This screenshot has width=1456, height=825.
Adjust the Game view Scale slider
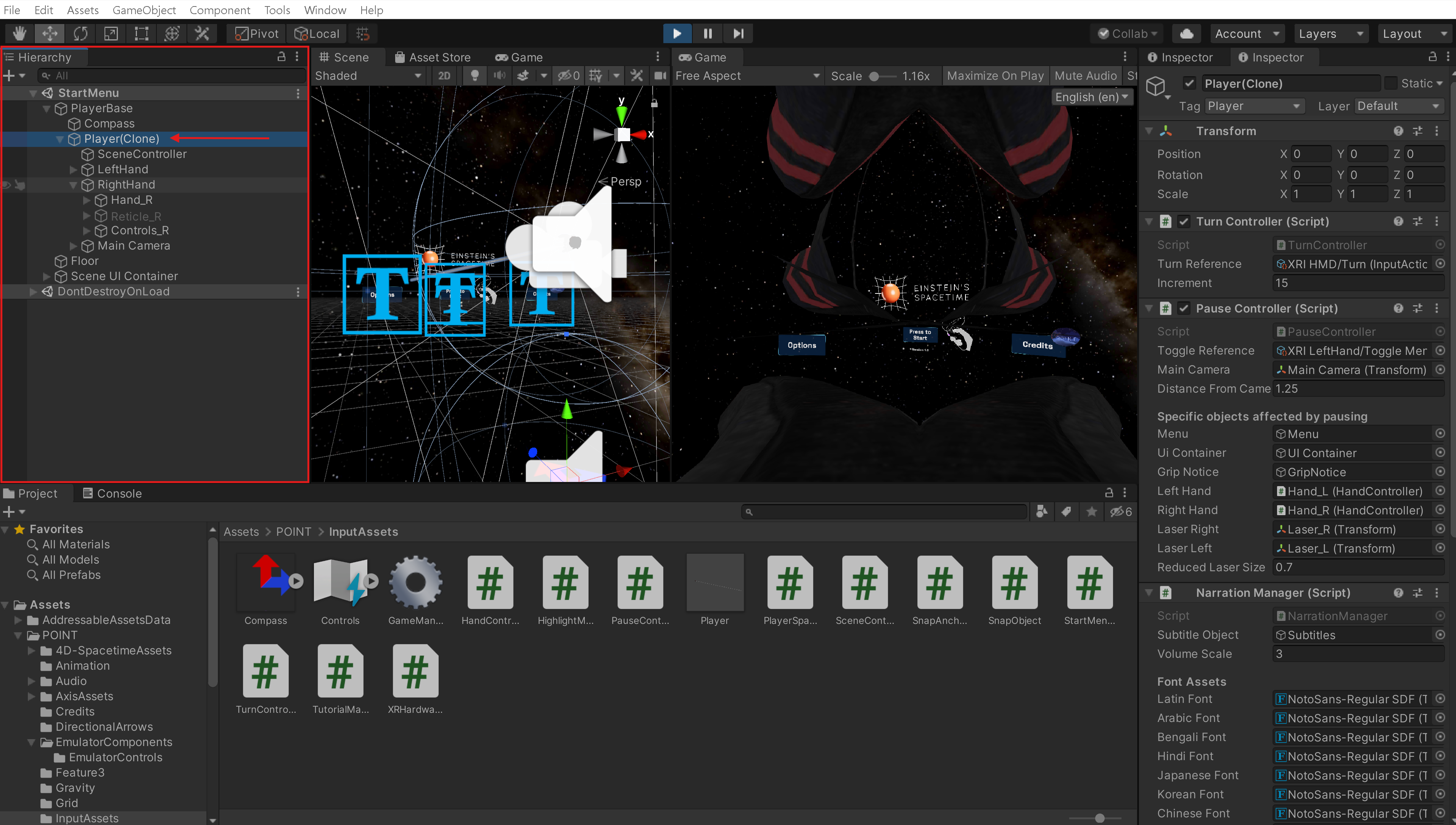[x=874, y=76]
